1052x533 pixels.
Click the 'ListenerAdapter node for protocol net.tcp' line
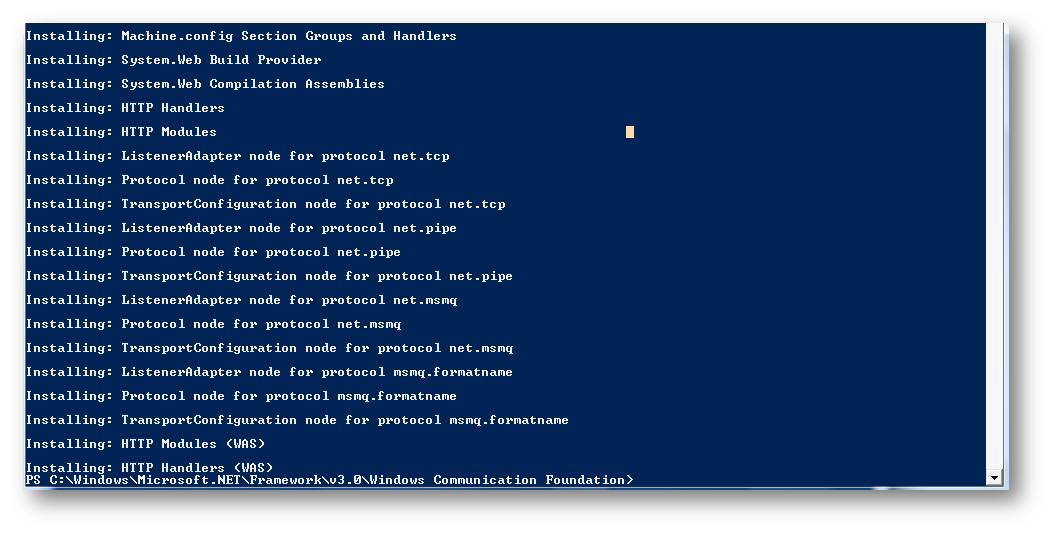(x=238, y=156)
